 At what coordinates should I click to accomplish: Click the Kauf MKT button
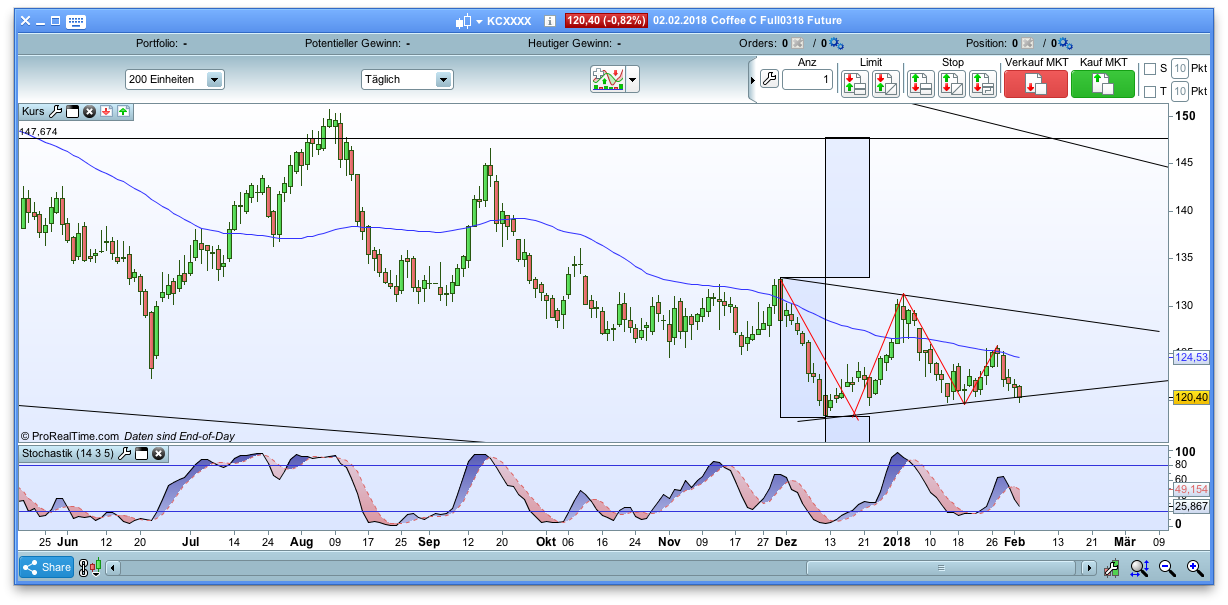[1102, 84]
